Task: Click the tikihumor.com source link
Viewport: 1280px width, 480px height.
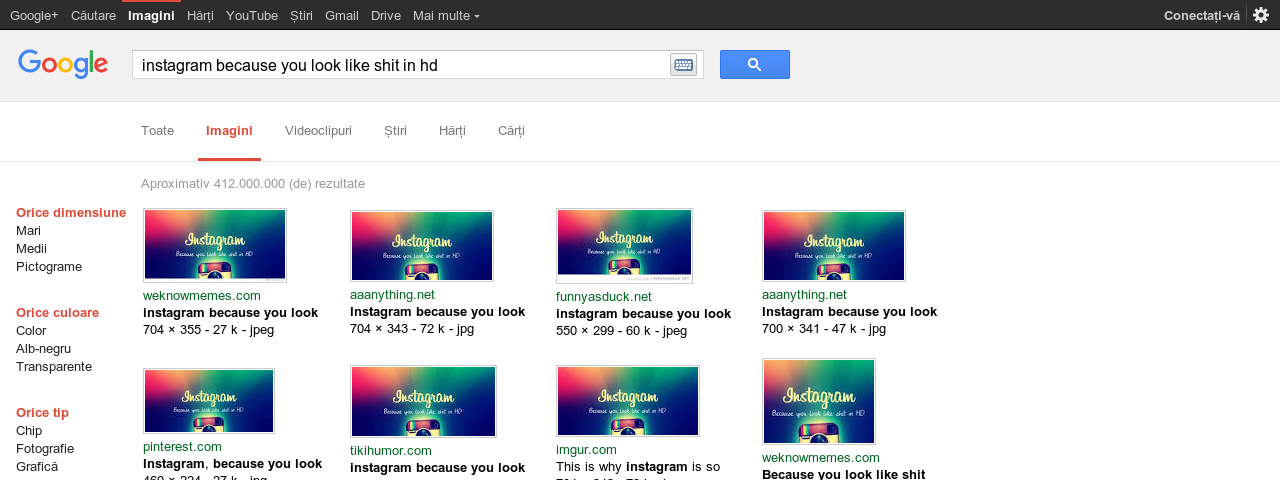Action: [x=391, y=450]
